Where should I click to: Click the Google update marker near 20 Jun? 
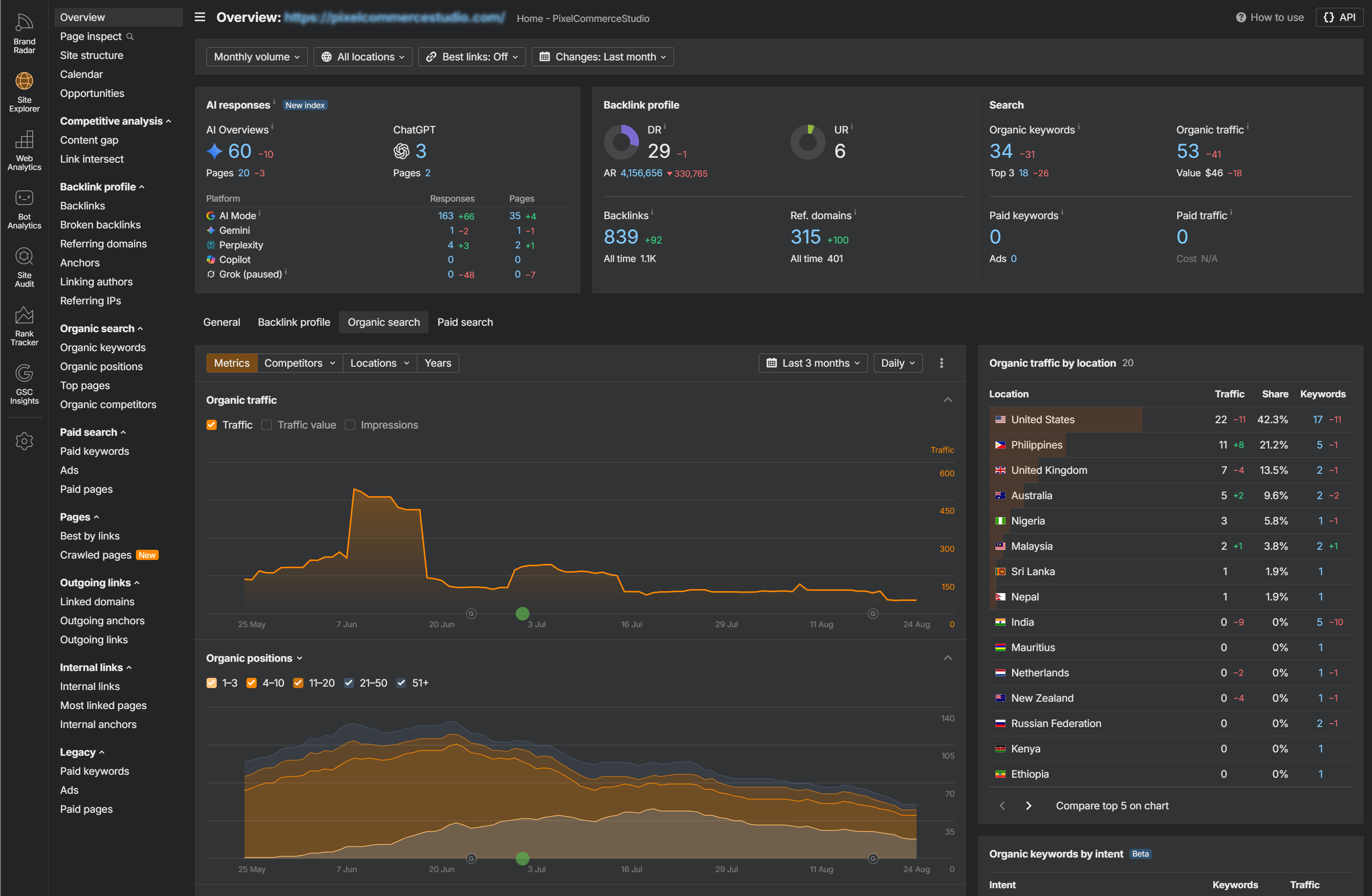pos(471,614)
